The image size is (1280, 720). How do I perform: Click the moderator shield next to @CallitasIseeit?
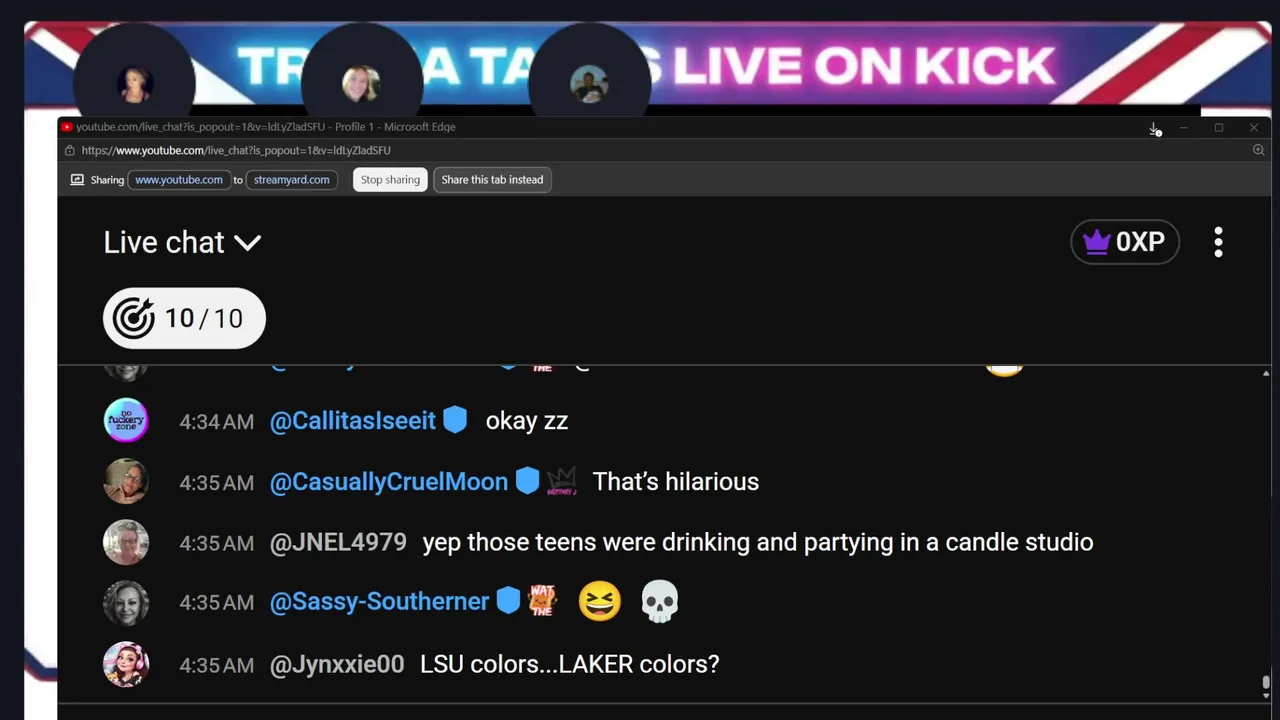click(x=455, y=420)
